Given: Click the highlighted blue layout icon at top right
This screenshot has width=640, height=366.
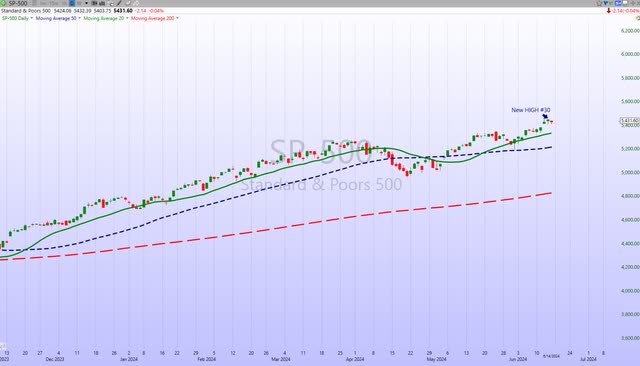Looking at the screenshot, I should point(618,3).
